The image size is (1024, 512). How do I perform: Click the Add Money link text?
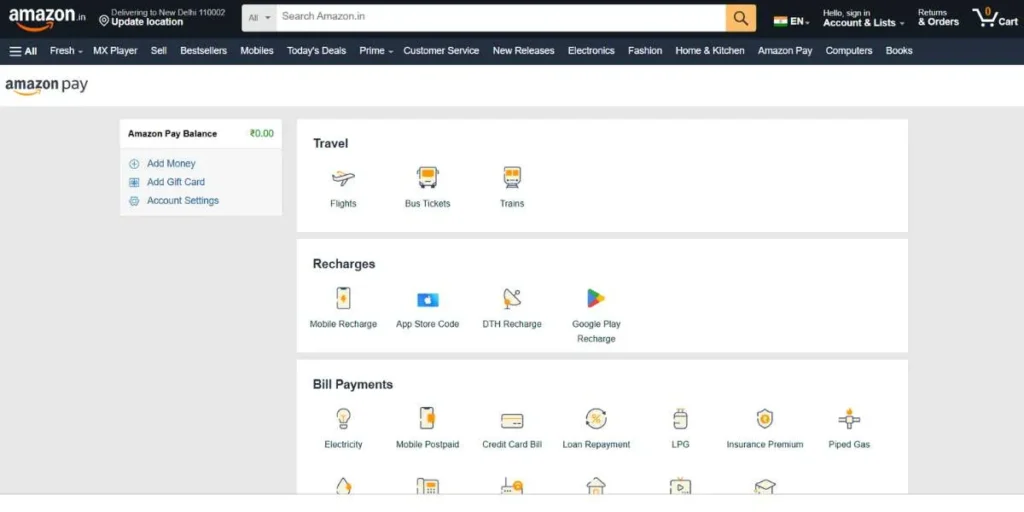(171, 164)
